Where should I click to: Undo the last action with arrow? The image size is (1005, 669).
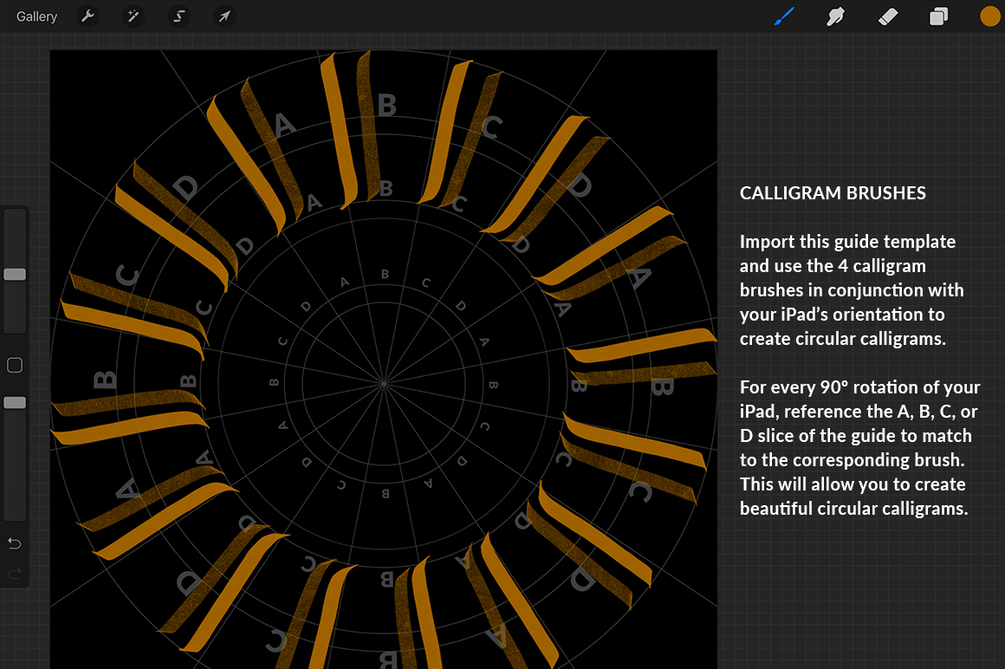[x=14, y=543]
